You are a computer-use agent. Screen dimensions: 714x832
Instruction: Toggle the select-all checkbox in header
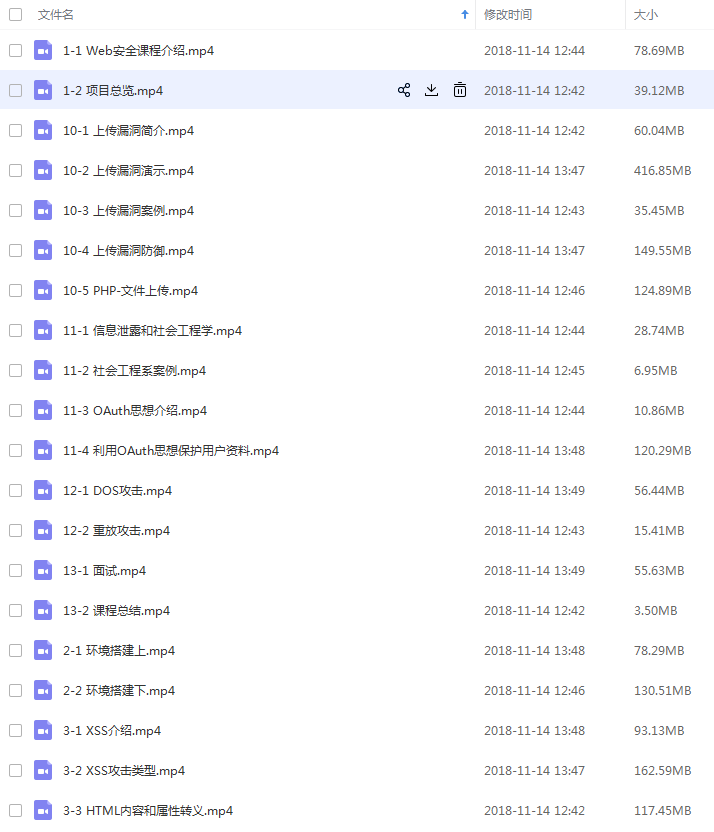tap(15, 14)
